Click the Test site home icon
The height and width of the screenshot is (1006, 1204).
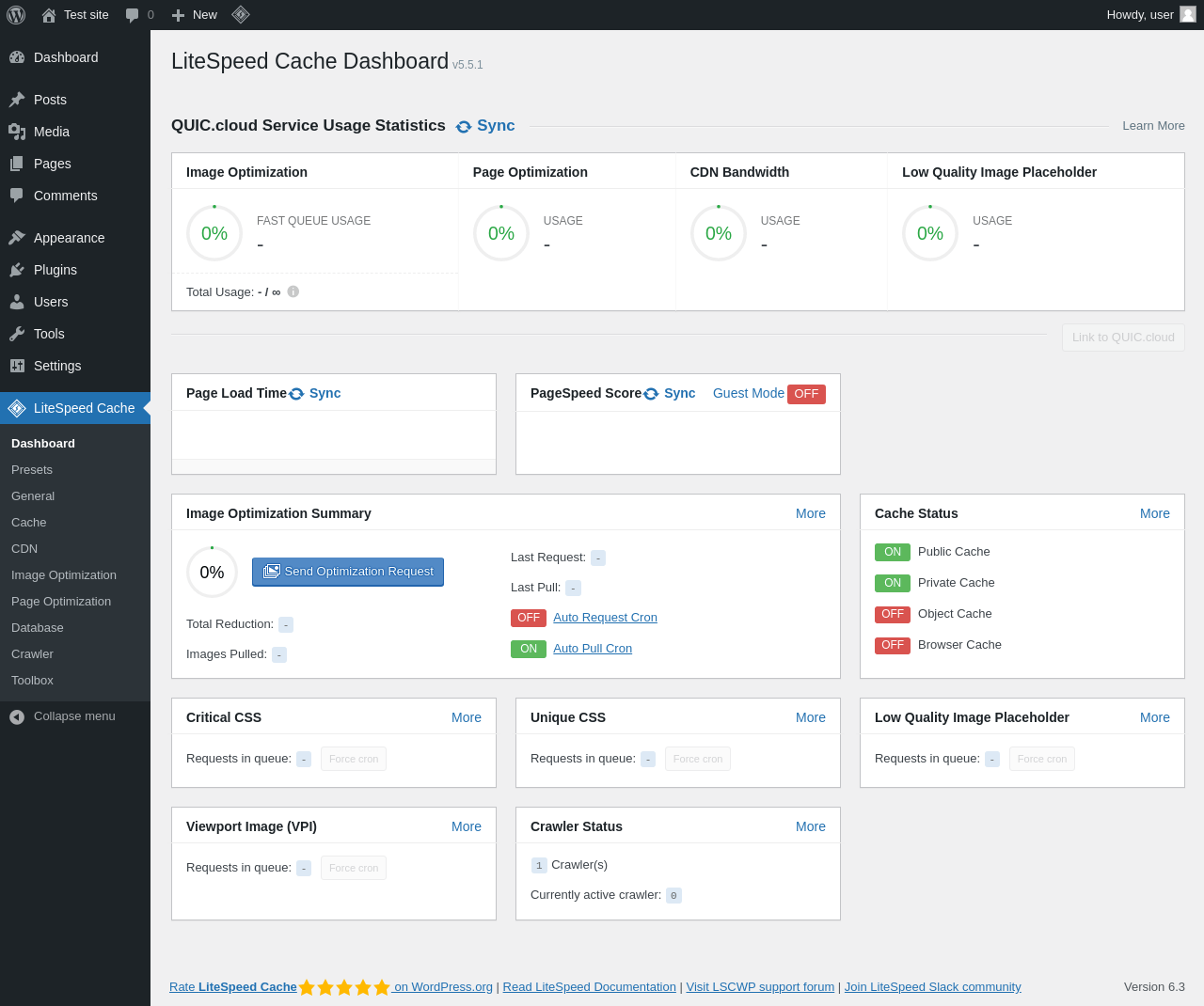pos(49,15)
